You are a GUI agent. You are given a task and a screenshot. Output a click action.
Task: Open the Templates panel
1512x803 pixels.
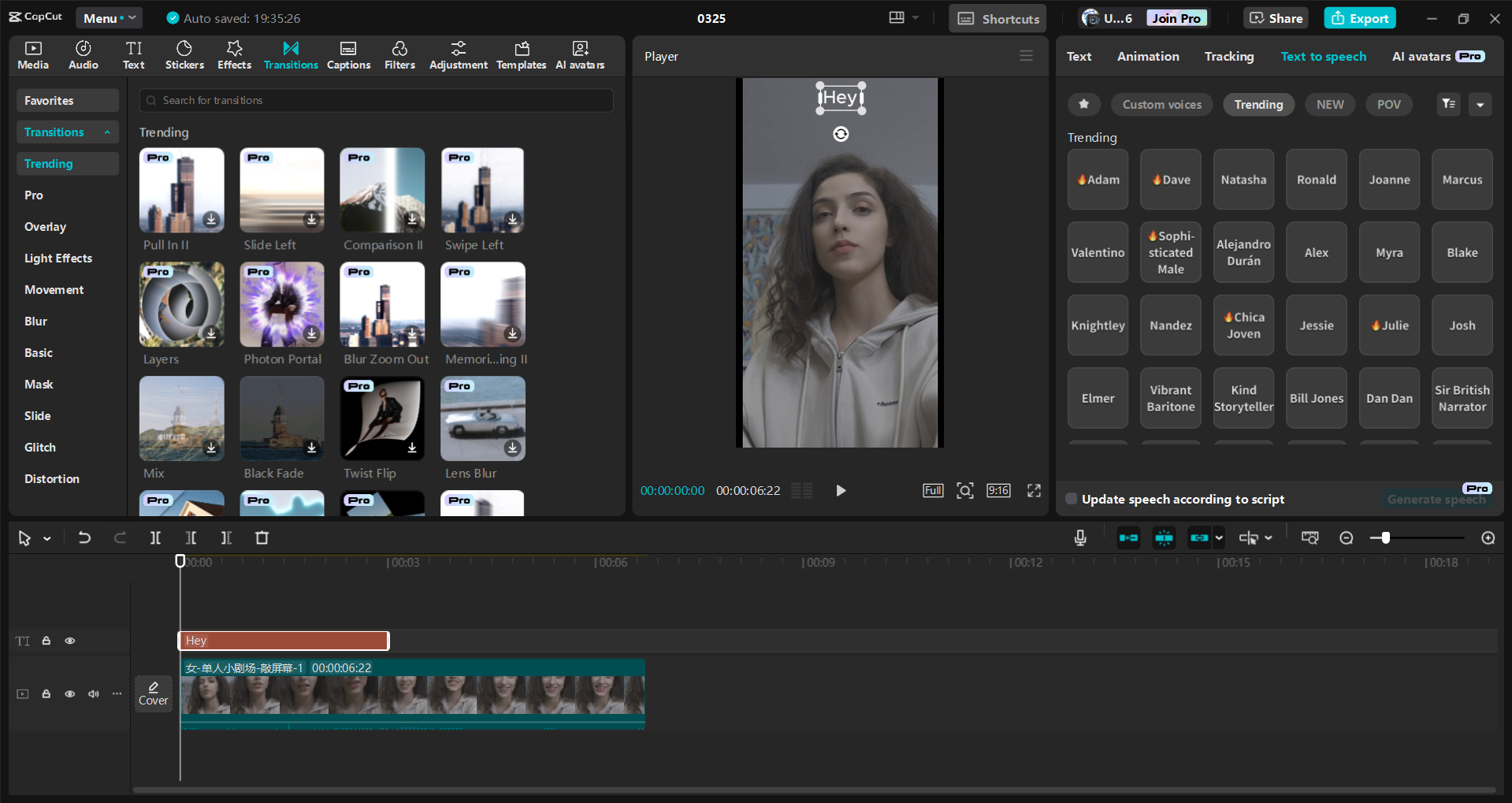tap(521, 54)
